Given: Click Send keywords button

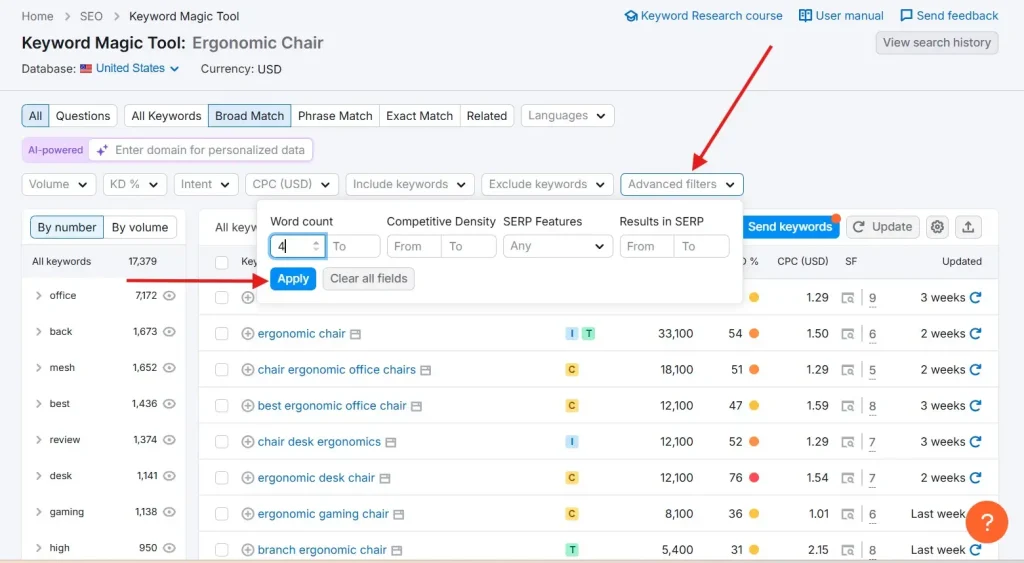Looking at the screenshot, I should pos(790,227).
